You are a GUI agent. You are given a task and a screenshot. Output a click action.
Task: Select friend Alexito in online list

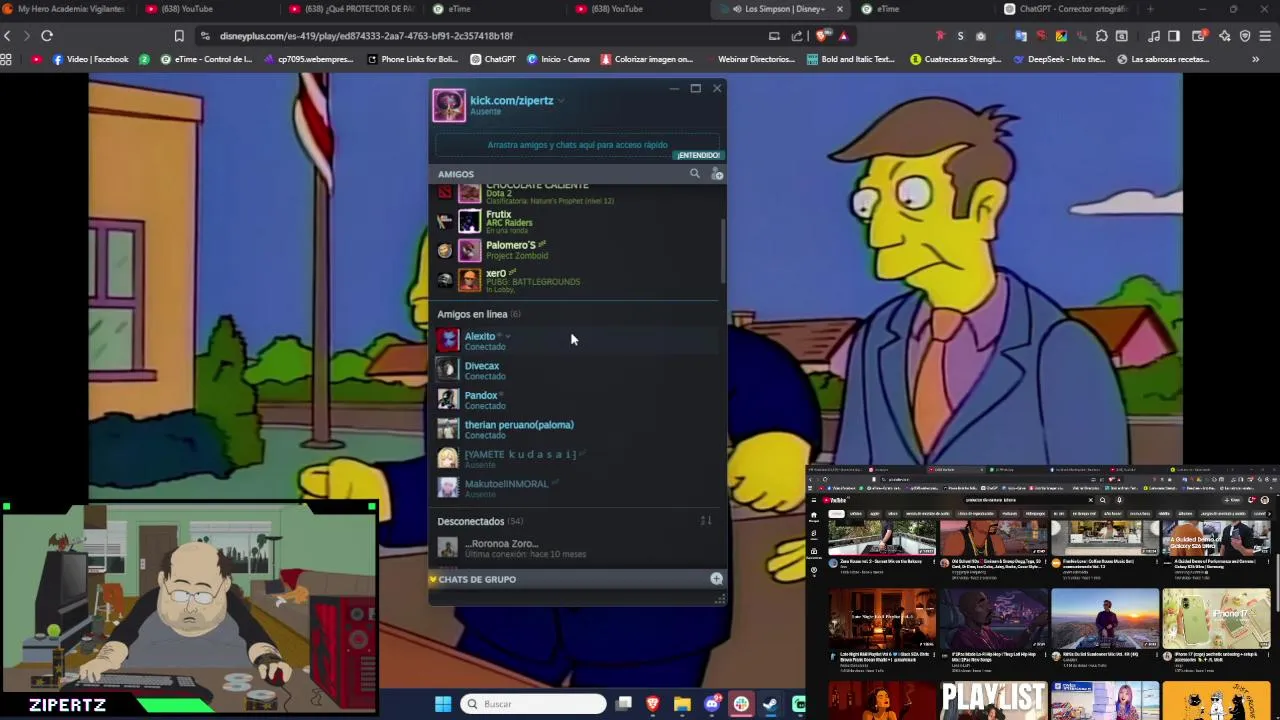576,340
